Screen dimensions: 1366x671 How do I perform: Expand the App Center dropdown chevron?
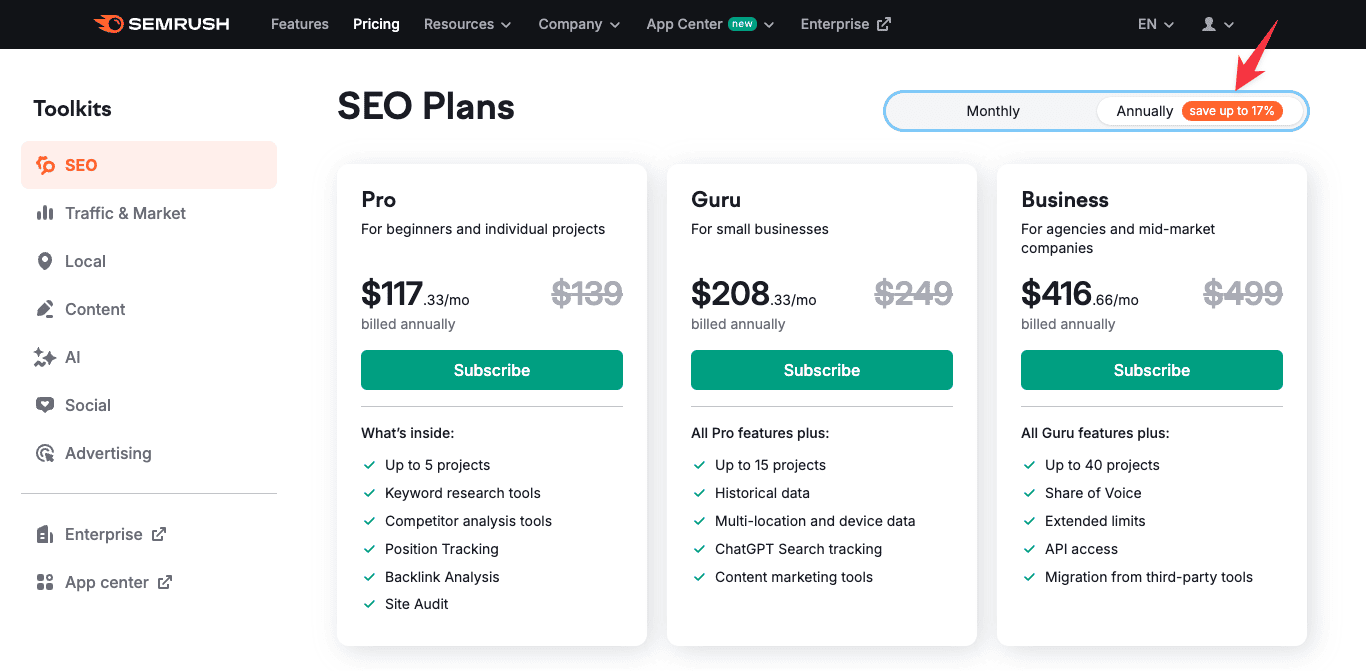(769, 25)
